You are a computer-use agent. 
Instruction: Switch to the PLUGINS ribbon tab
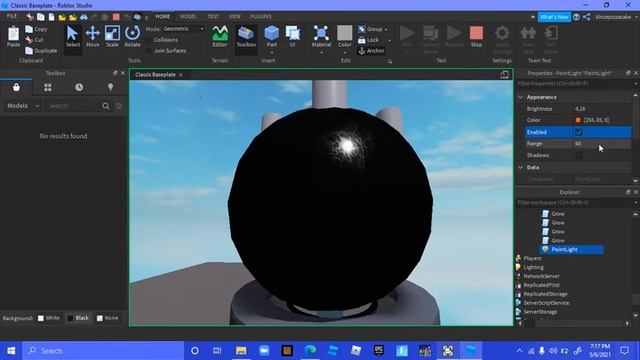(261, 16)
